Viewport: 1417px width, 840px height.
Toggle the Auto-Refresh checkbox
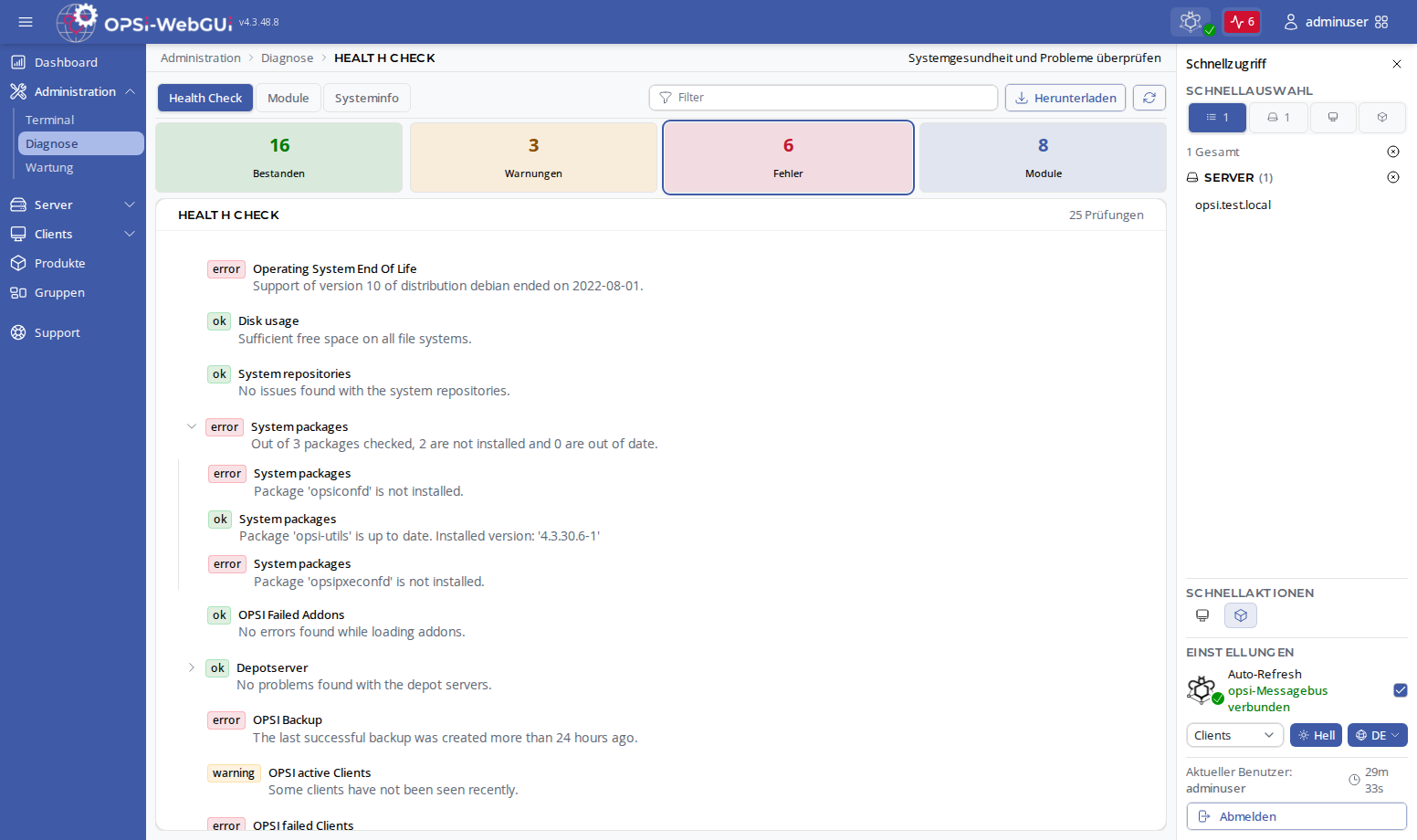[1401, 690]
